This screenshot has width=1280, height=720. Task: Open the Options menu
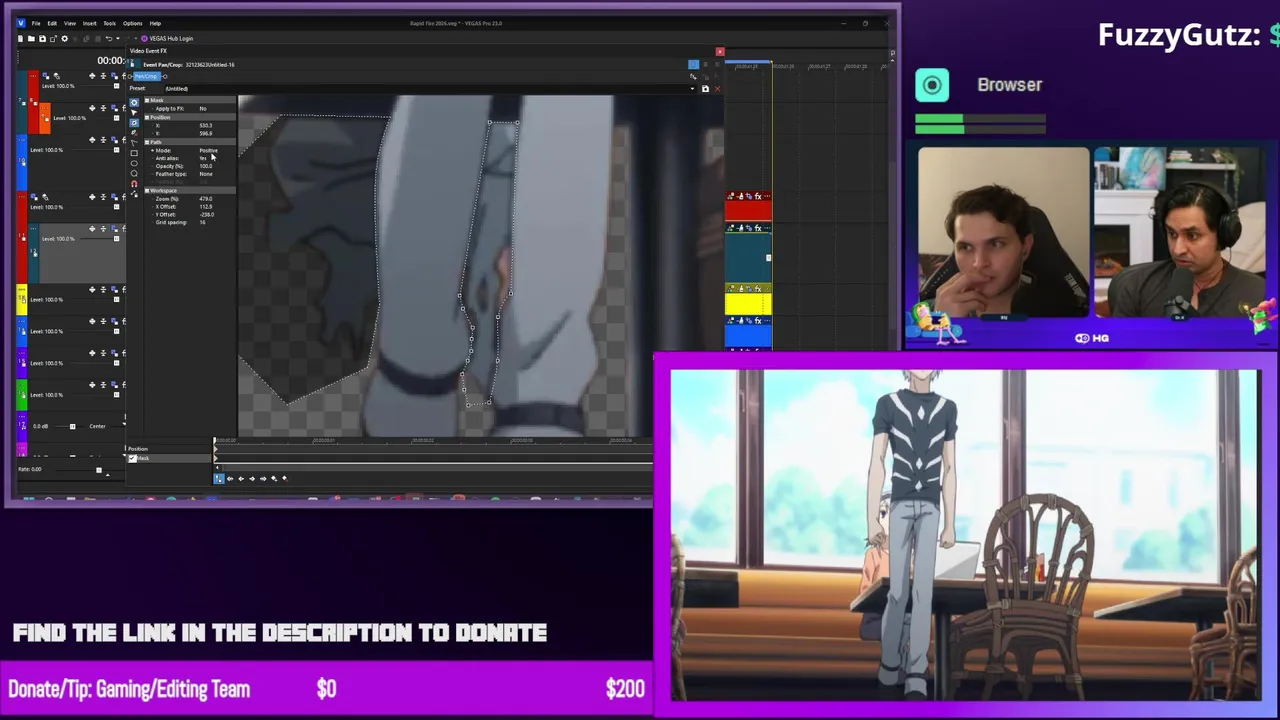click(133, 23)
